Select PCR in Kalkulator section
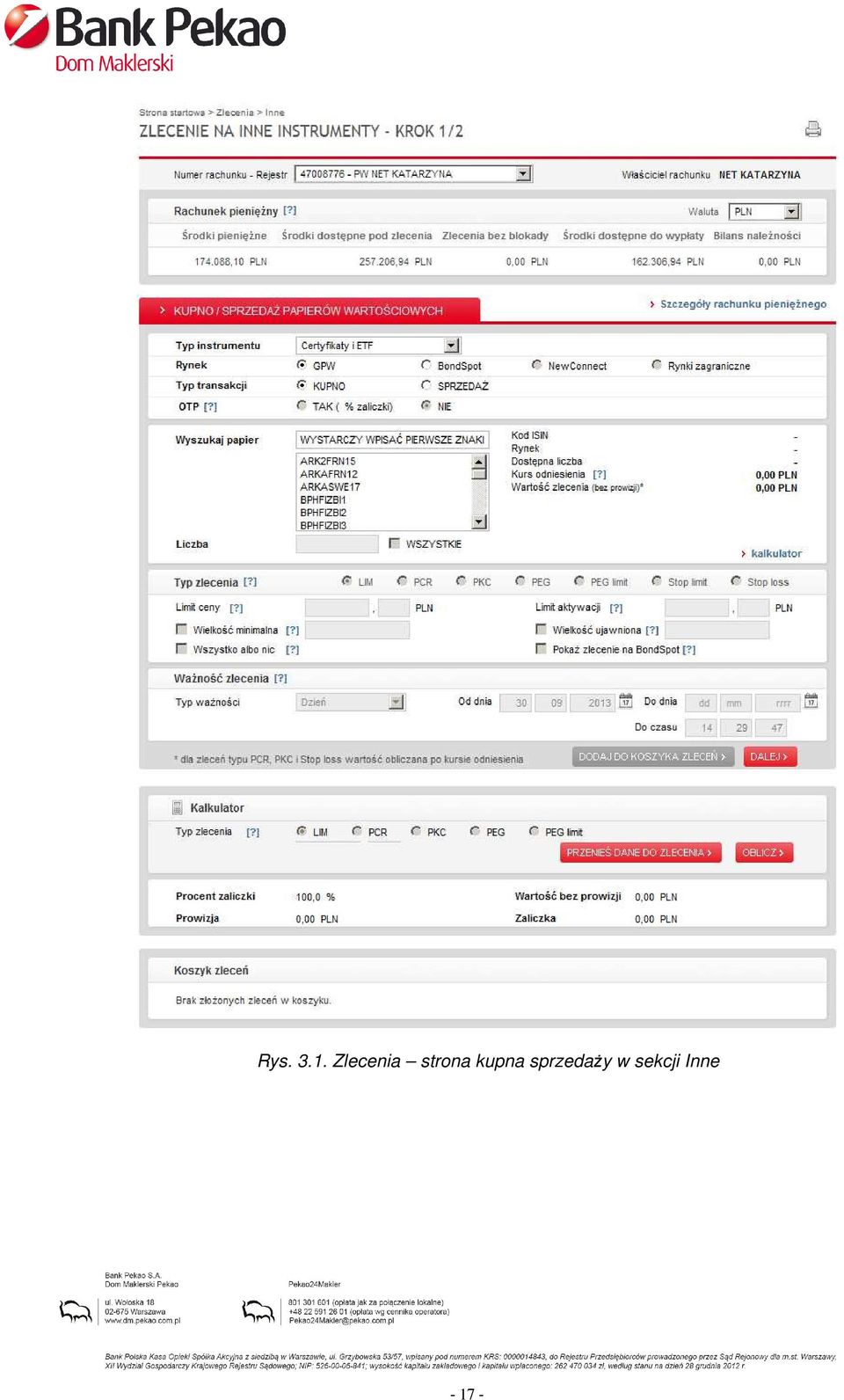Image resolution: width=844 pixels, height=1400 pixels. click(x=357, y=831)
